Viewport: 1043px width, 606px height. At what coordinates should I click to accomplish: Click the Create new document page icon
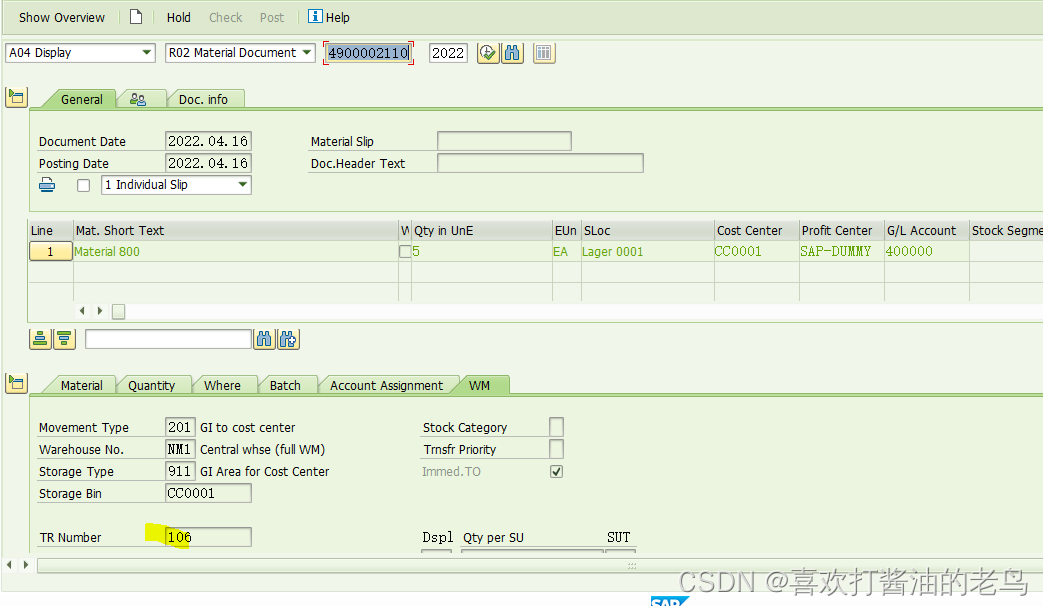click(137, 17)
